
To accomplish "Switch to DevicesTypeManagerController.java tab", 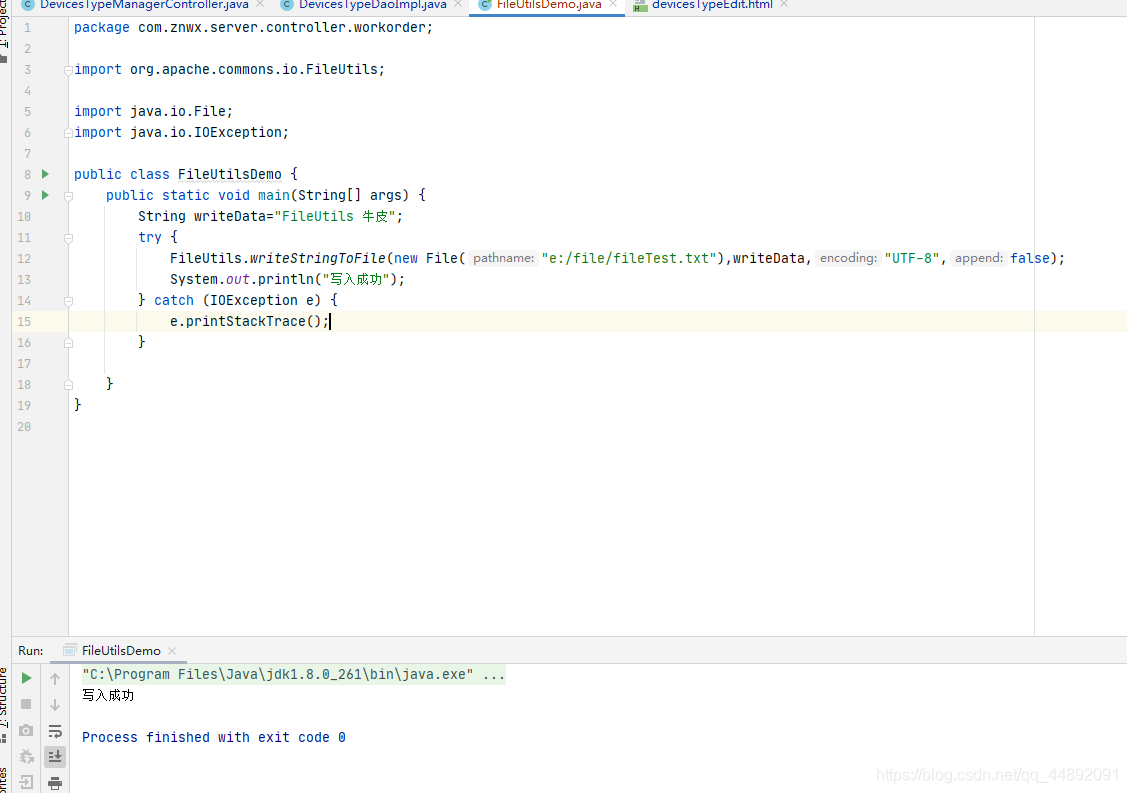I will click(x=144, y=4).
